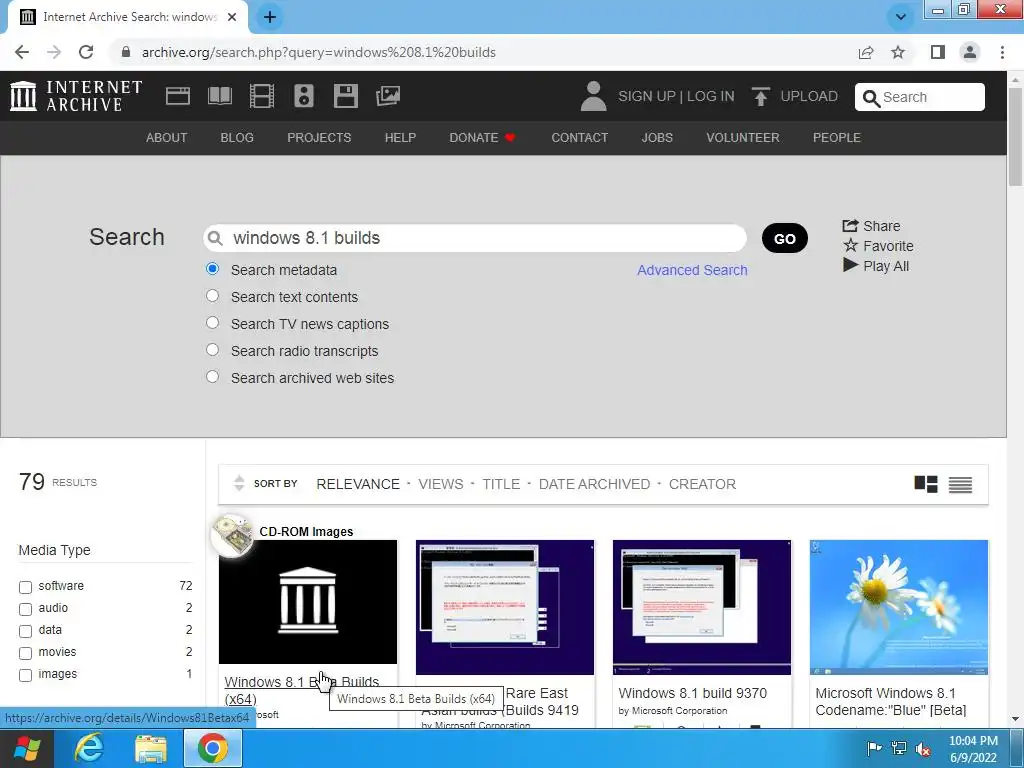The image size is (1024, 768).
Task: Check the audio media type filter
Action: (25, 609)
